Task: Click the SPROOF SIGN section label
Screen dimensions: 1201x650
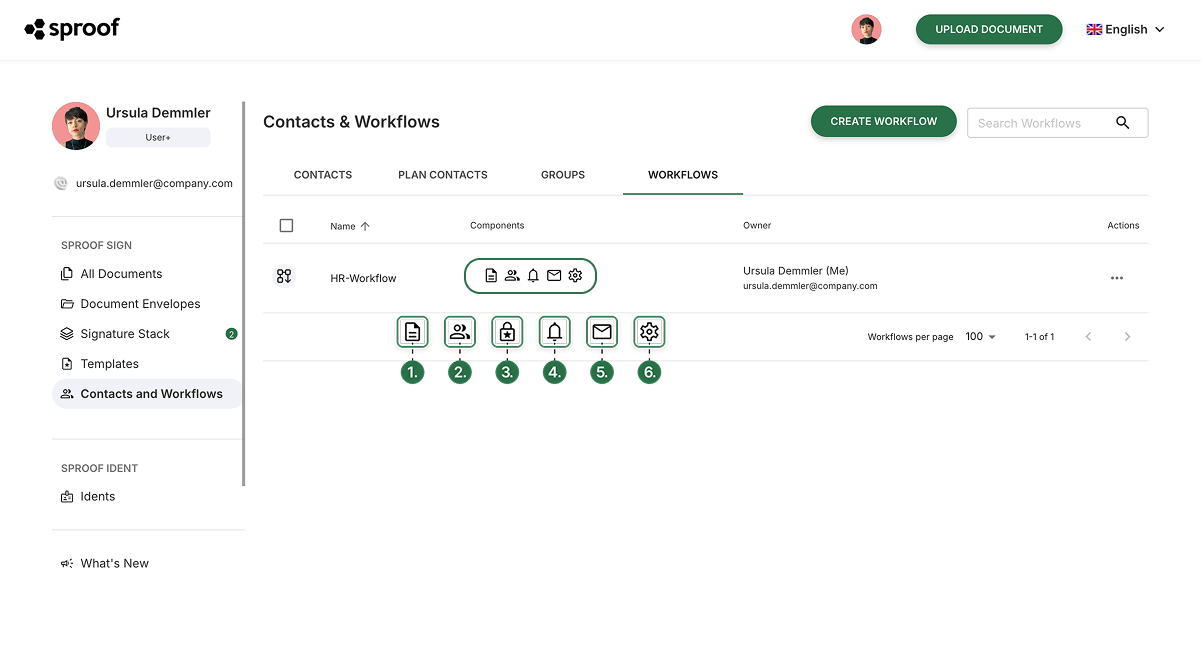Action: point(96,245)
